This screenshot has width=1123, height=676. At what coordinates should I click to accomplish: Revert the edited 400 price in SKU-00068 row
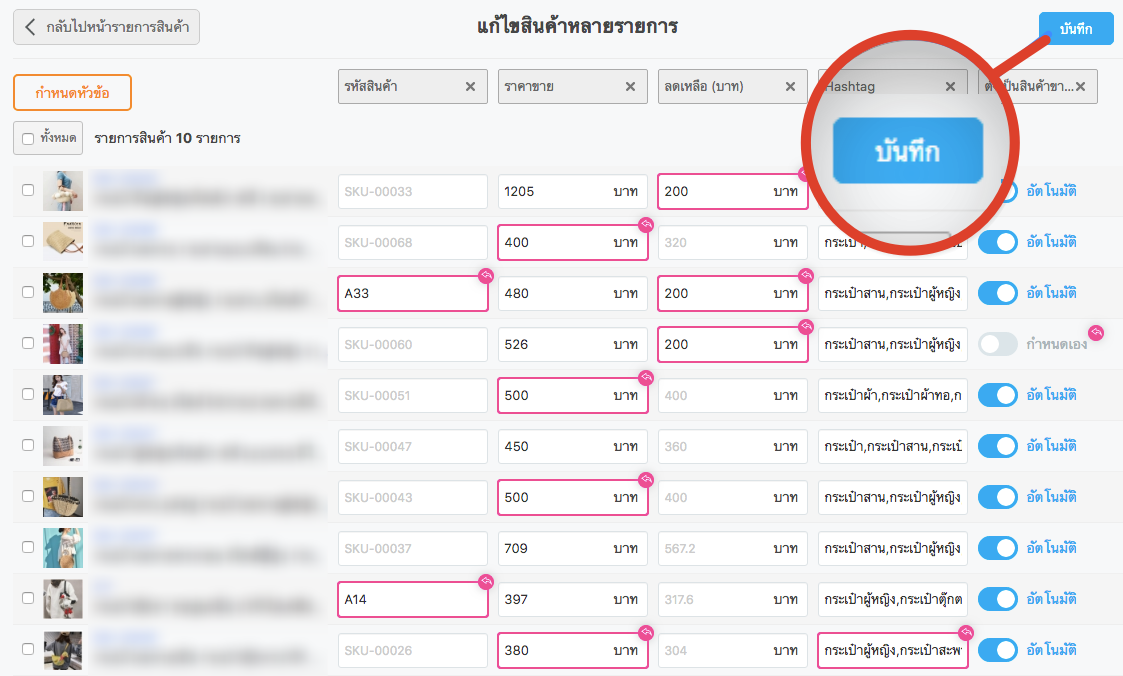coord(646,225)
